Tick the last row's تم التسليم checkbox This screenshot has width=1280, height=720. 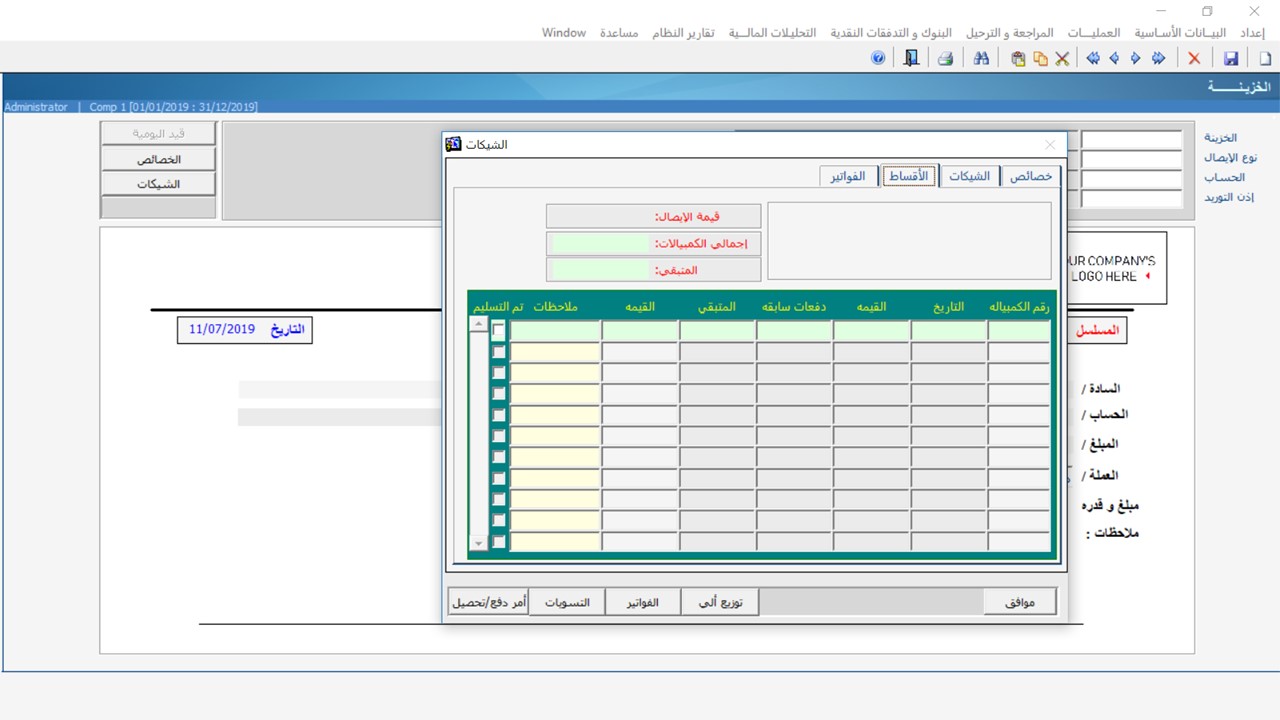tap(499, 541)
